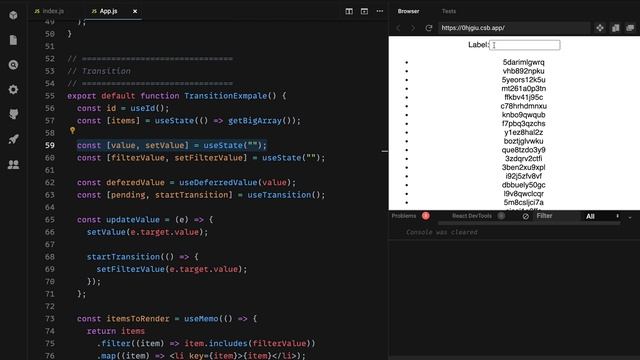640x360 pixels.
Task: Open the All log level dropdown
Action: pyautogui.click(x=602, y=216)
